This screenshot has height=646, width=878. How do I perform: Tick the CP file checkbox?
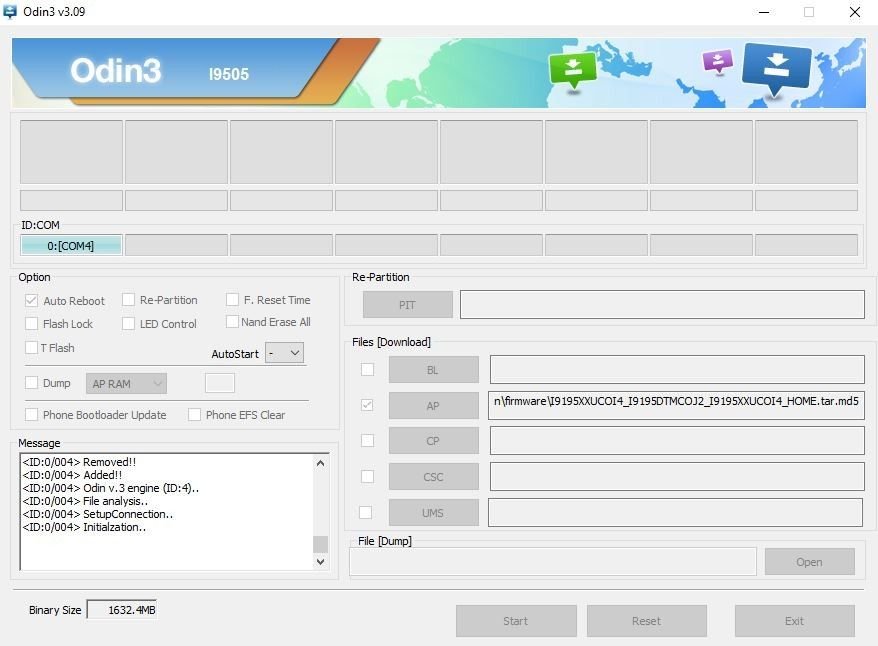coord(367,441)
